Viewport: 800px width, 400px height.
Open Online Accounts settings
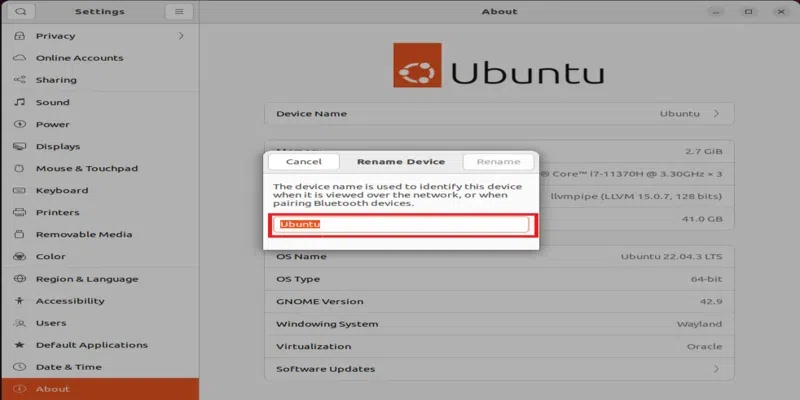(99, 58)
